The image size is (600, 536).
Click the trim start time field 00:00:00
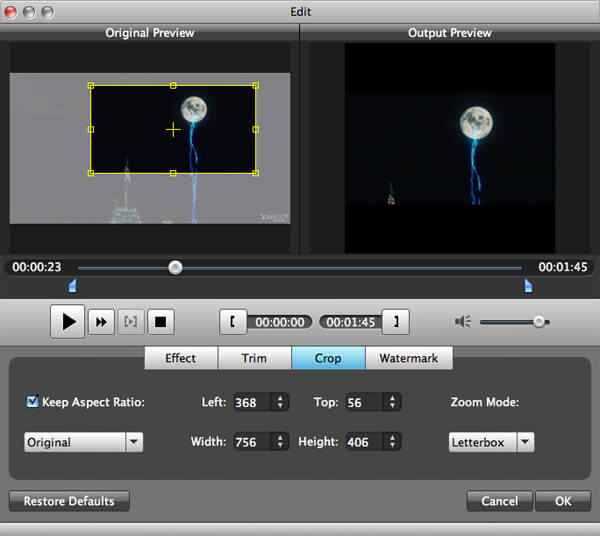[280, 322]
